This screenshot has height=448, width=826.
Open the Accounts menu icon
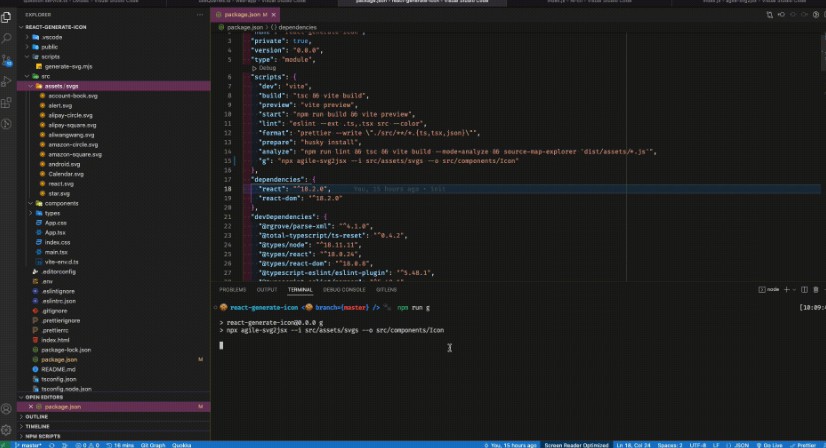click(x=6, y=408)
